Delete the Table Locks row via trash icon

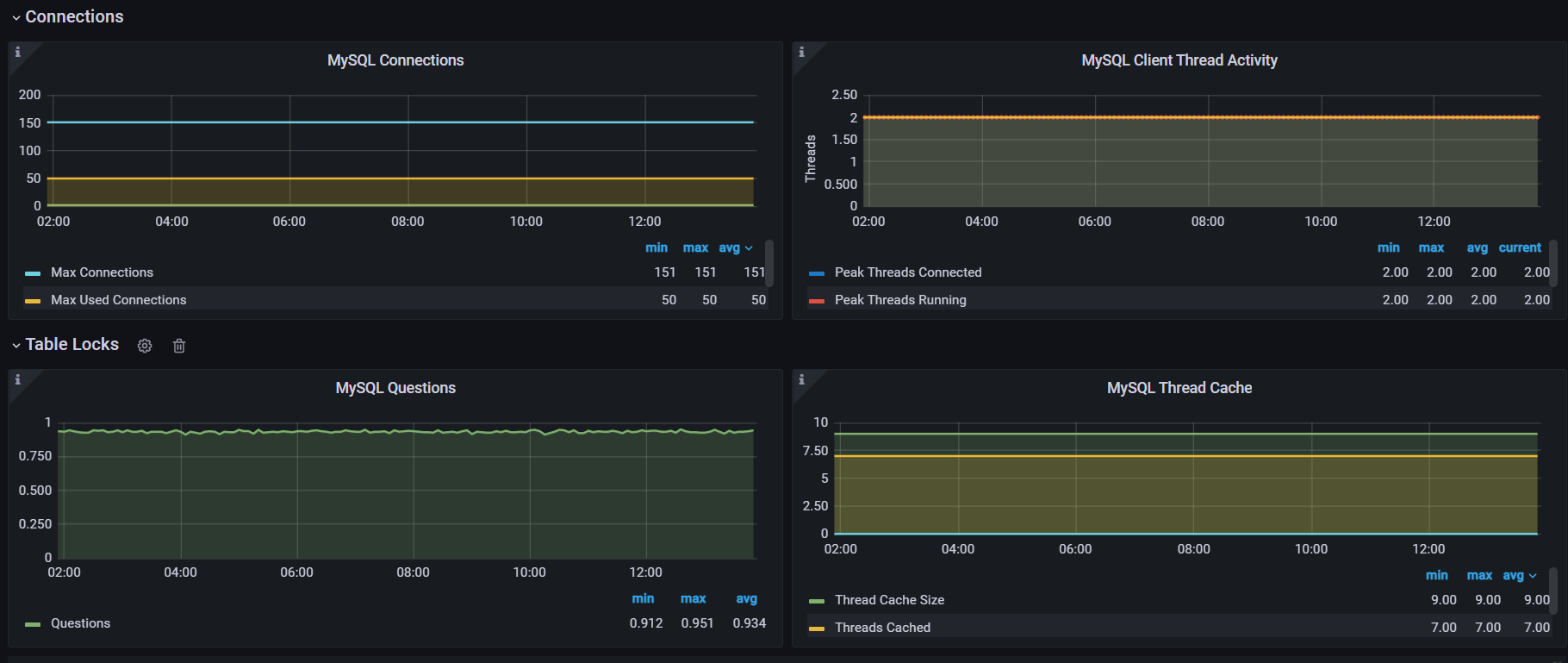click(x=179, y=346)
